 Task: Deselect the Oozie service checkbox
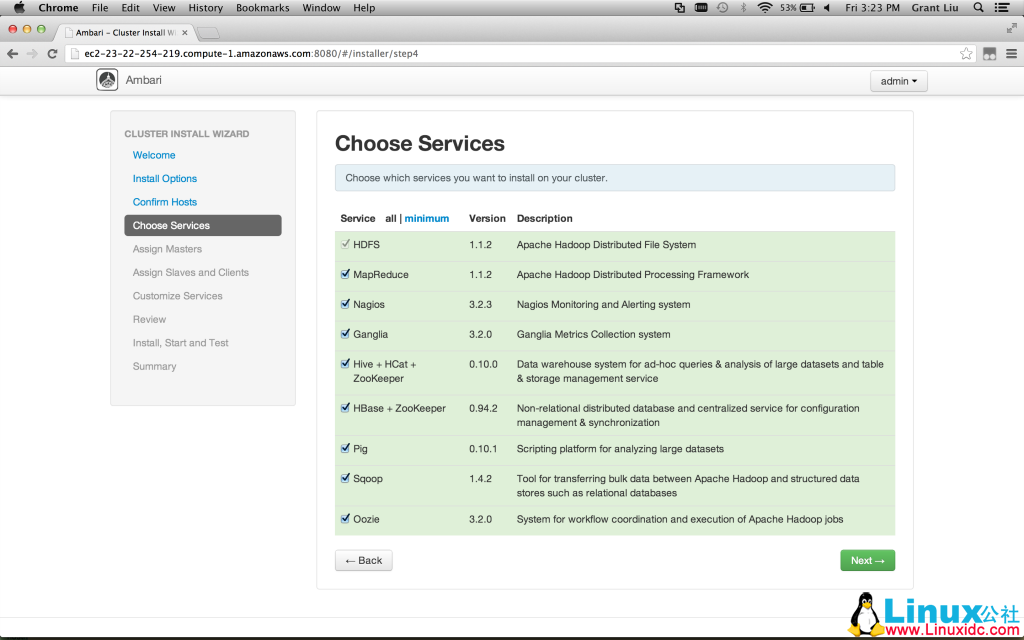coord(345,519)
